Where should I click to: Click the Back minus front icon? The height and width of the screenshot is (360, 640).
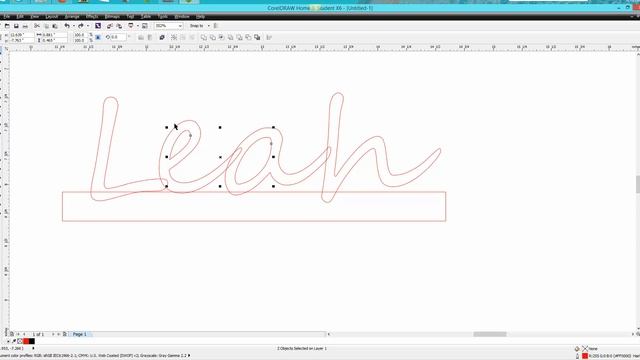click(x=248, y=38)
